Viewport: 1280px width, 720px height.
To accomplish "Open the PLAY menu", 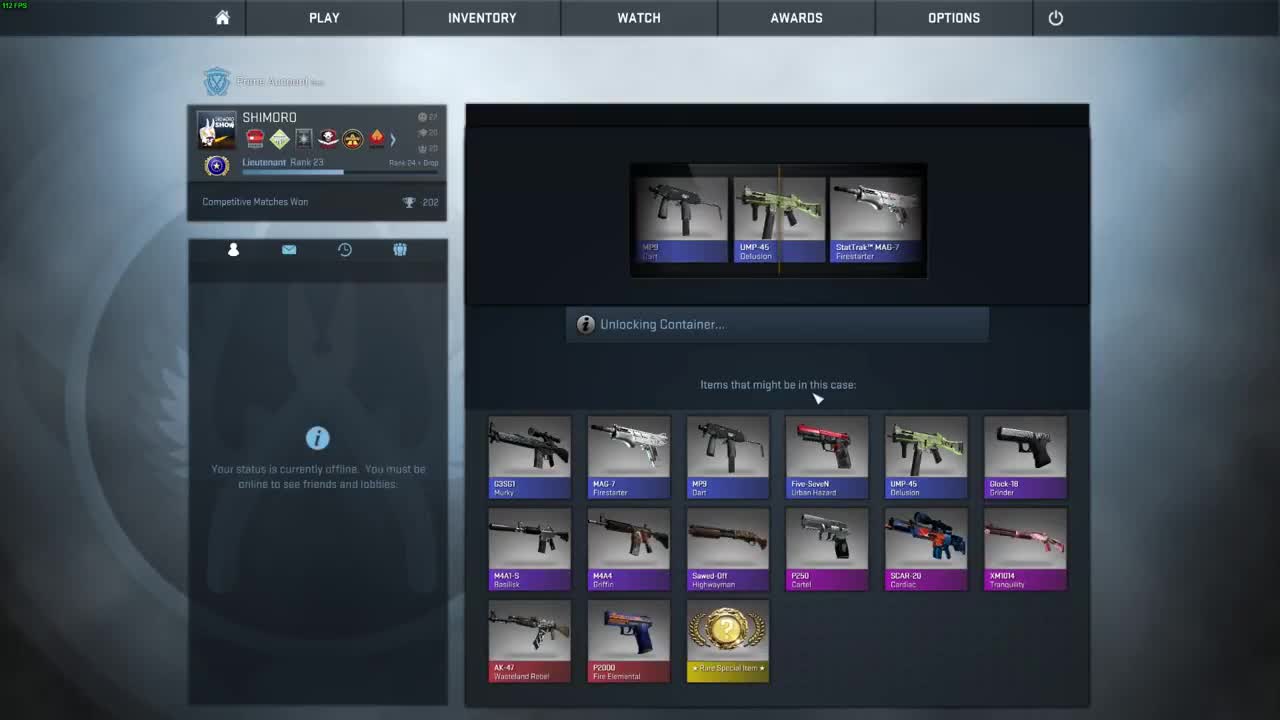I will (x=324, y=18).
